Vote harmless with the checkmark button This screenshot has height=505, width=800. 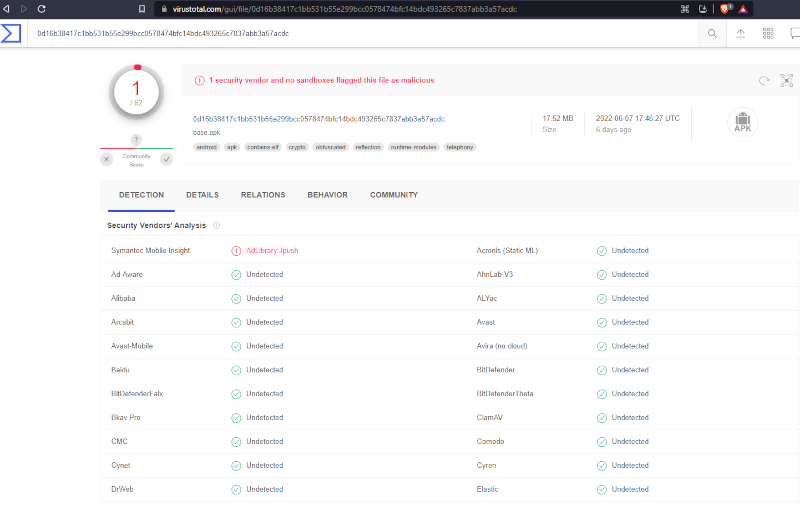pos(166,159)
